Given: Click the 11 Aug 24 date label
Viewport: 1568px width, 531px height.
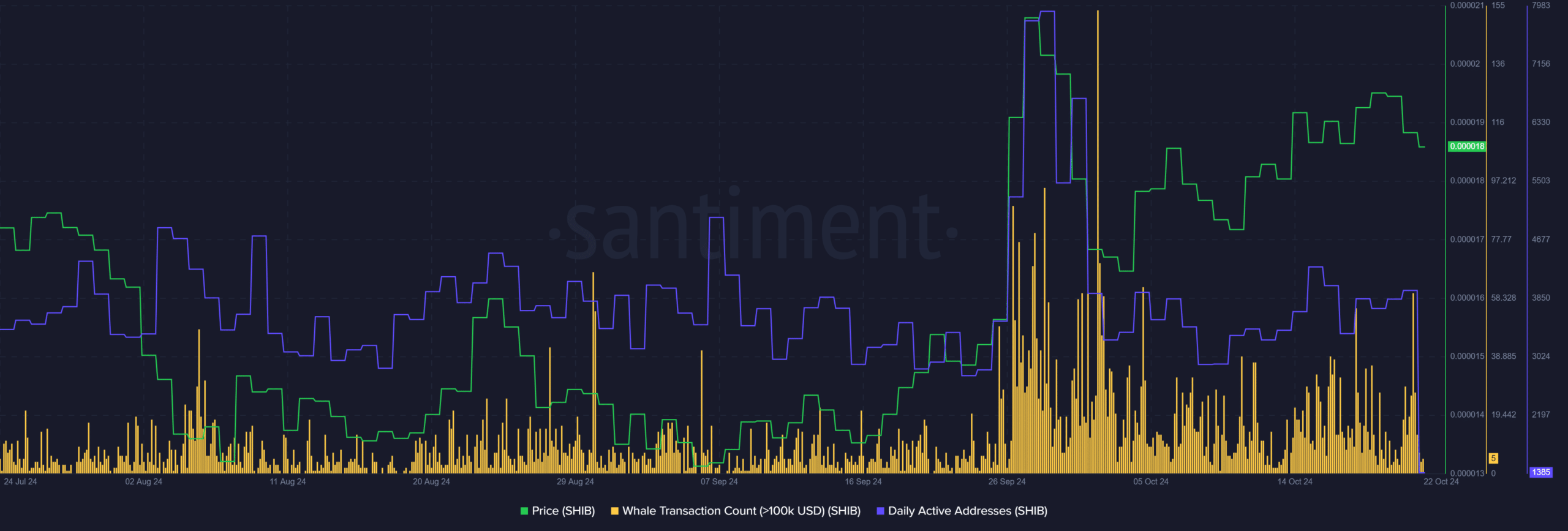Looking at the screenshot, I should (x=288, y=481).
